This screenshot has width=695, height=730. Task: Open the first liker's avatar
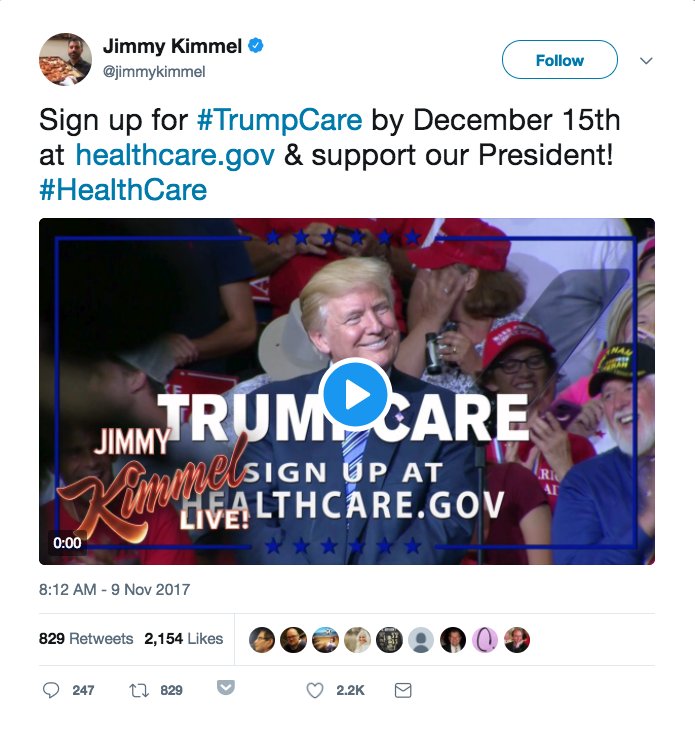(x=262, y=640)
